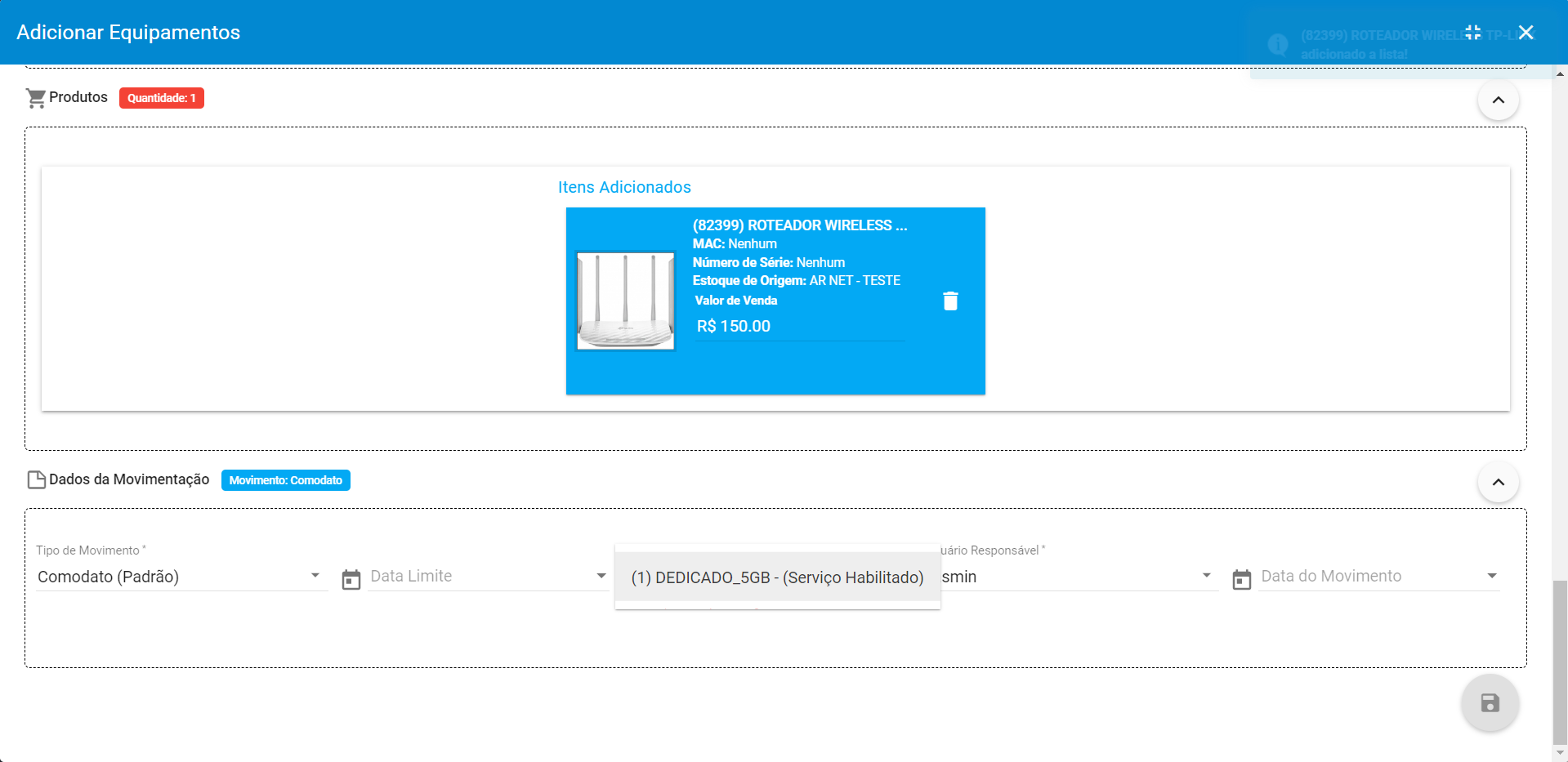Click Estoque de Origem: AR NET - TESTE

(x=797, y=280)
